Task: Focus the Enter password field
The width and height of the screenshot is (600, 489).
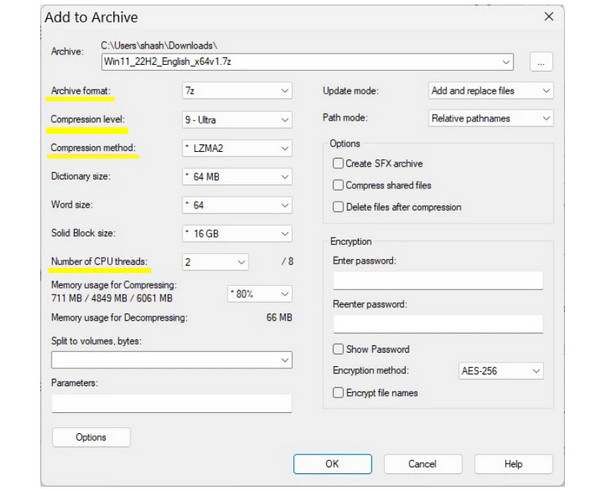Action: click(438, 280)
